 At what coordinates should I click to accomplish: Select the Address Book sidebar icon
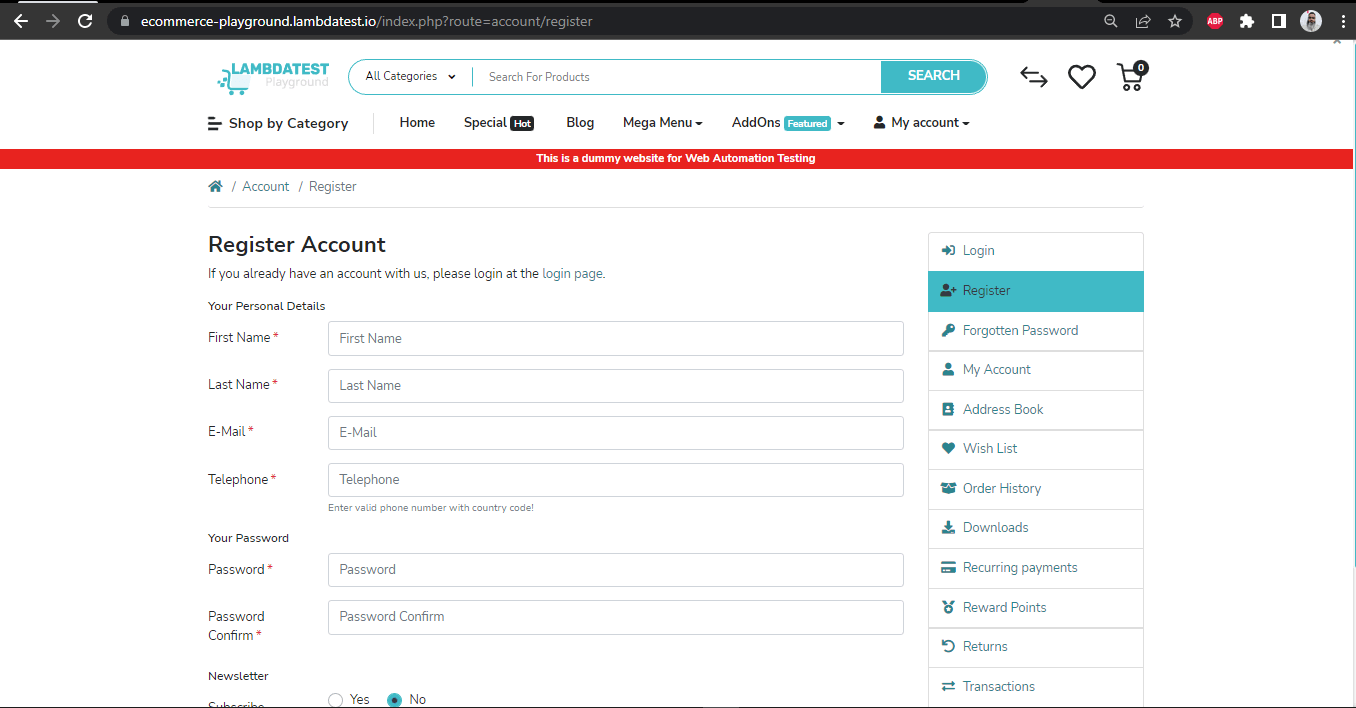point(948,409)
